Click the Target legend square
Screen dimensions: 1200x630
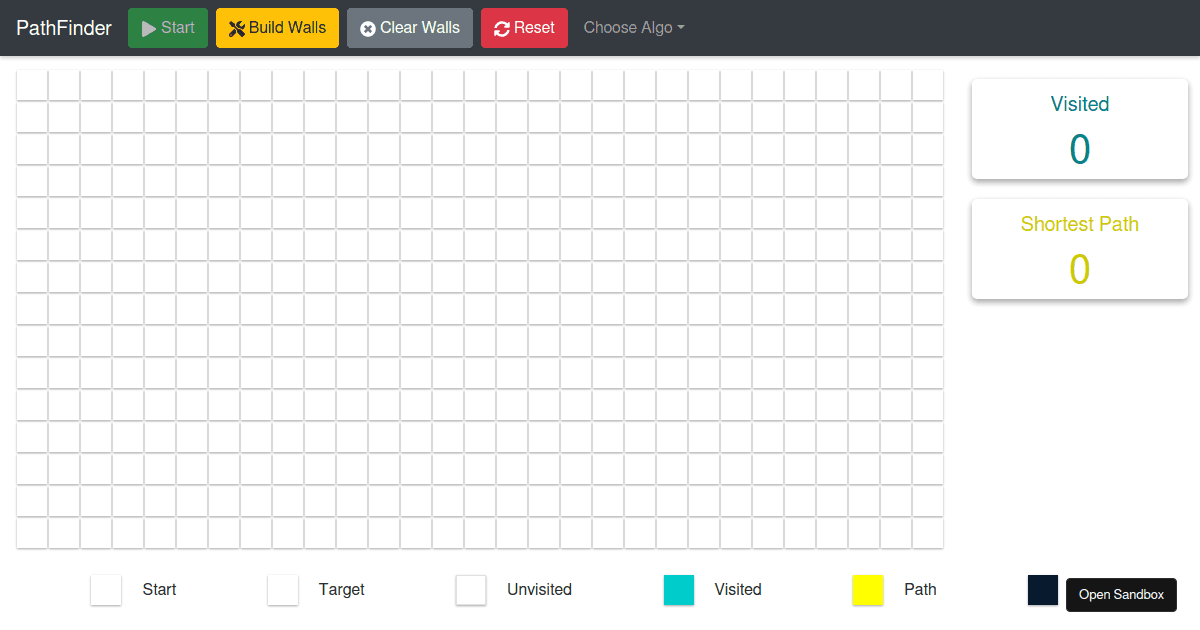(283, 590)
